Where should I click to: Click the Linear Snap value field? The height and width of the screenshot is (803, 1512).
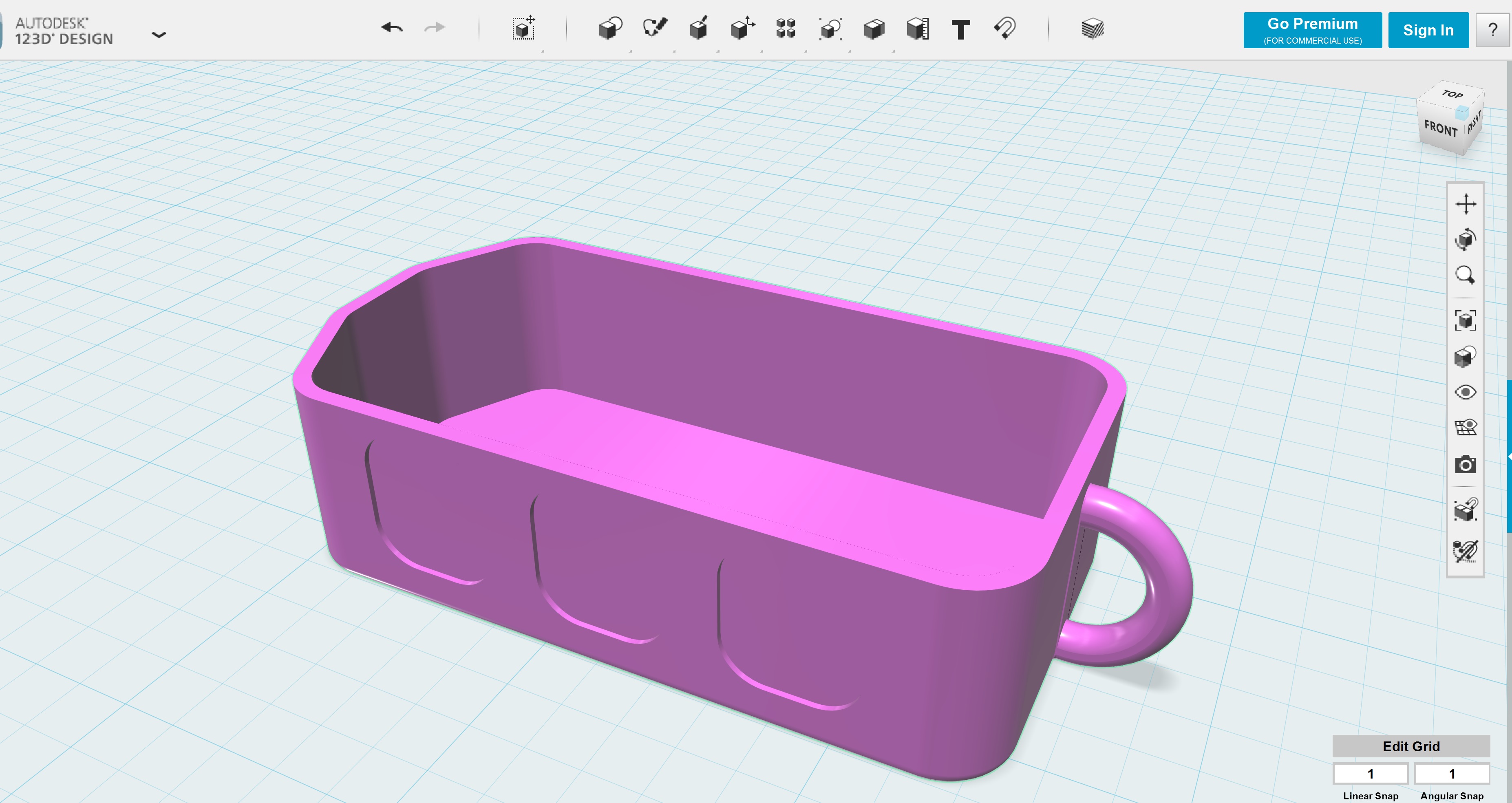click(1371, 774)
